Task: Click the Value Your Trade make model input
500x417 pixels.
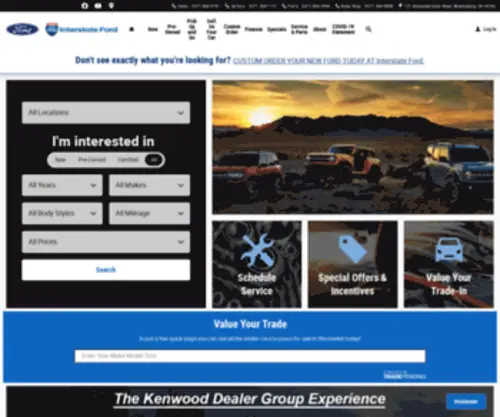Action: [250, 356]
